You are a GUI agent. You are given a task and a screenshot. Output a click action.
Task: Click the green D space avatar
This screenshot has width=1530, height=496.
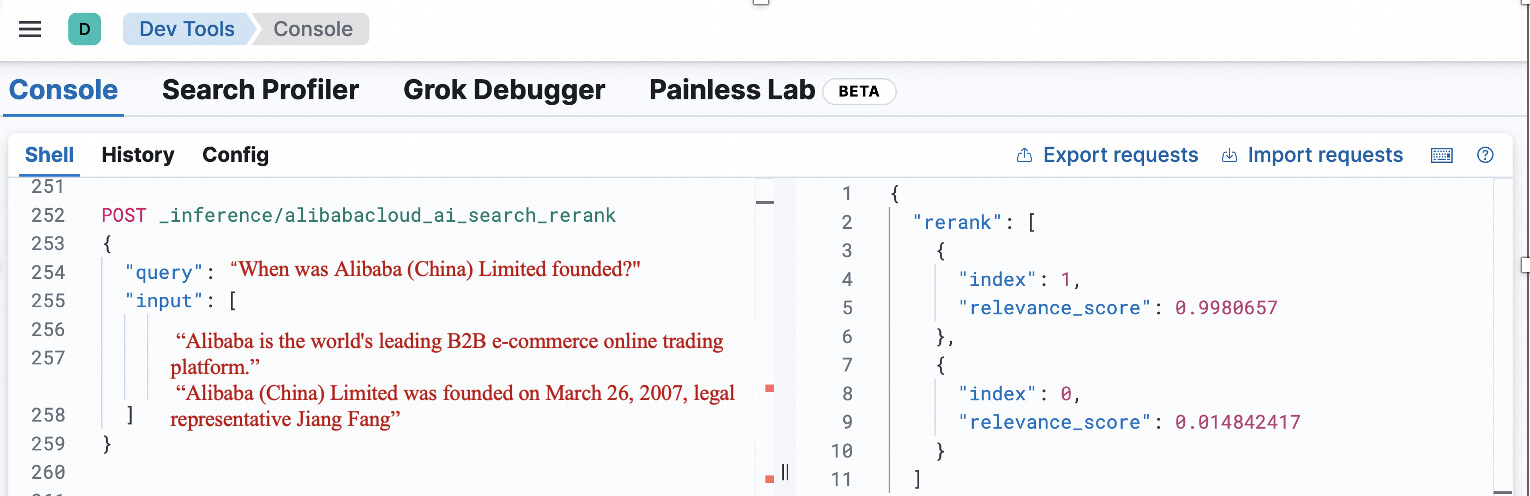(84, 29)
